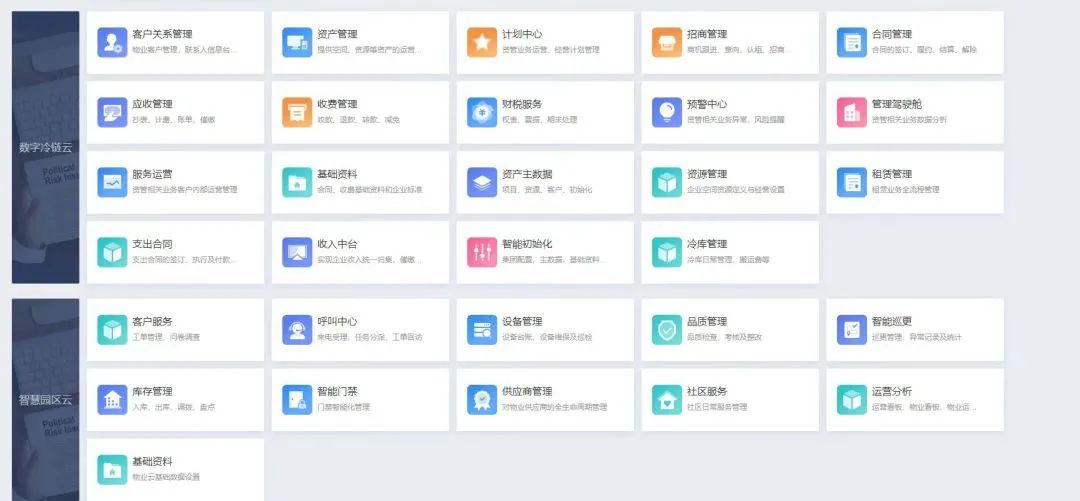Click the 品质管理 shield icon
This screenshot has height=501, width=1080.
667,329
